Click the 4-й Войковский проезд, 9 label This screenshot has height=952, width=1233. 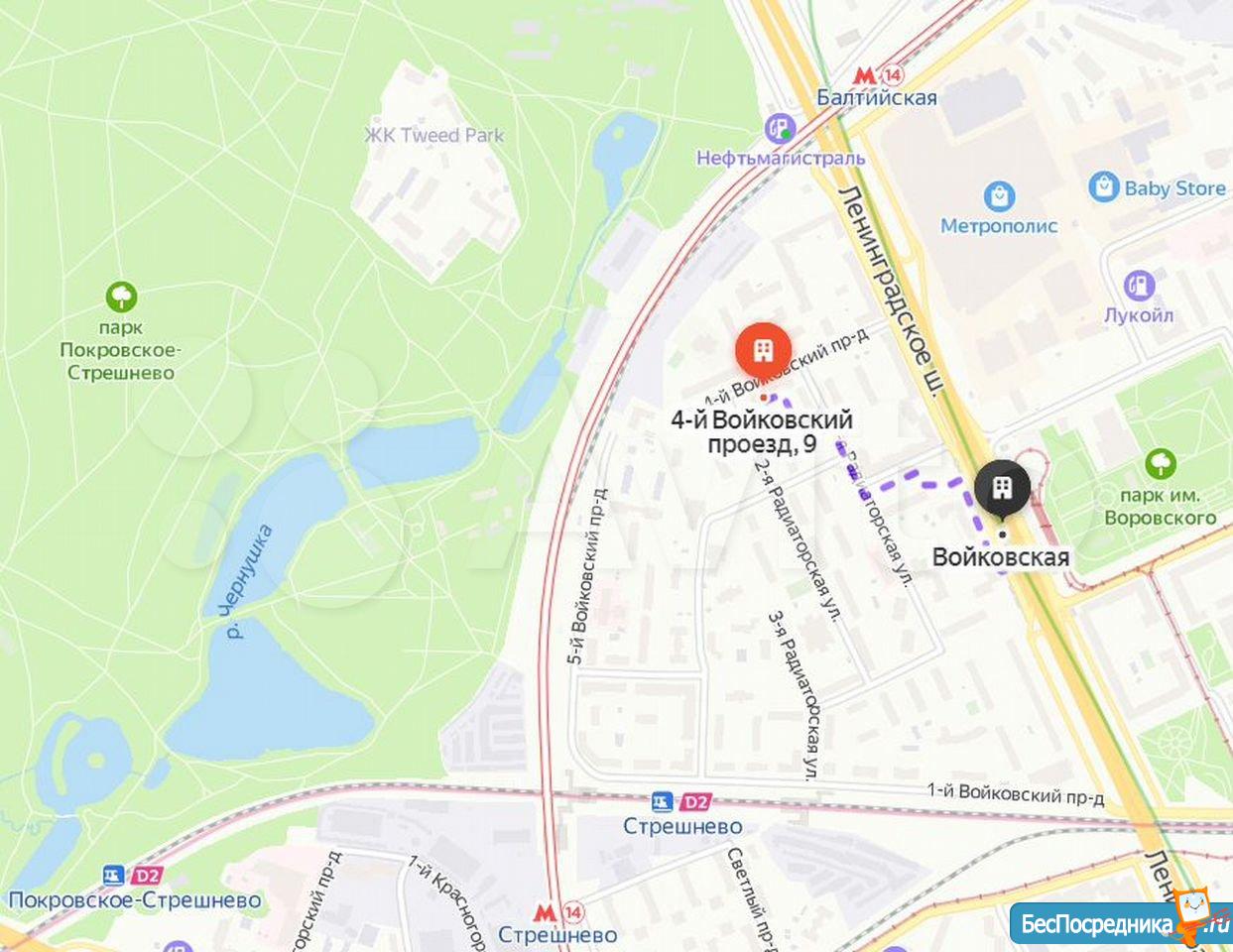(762, 431)
